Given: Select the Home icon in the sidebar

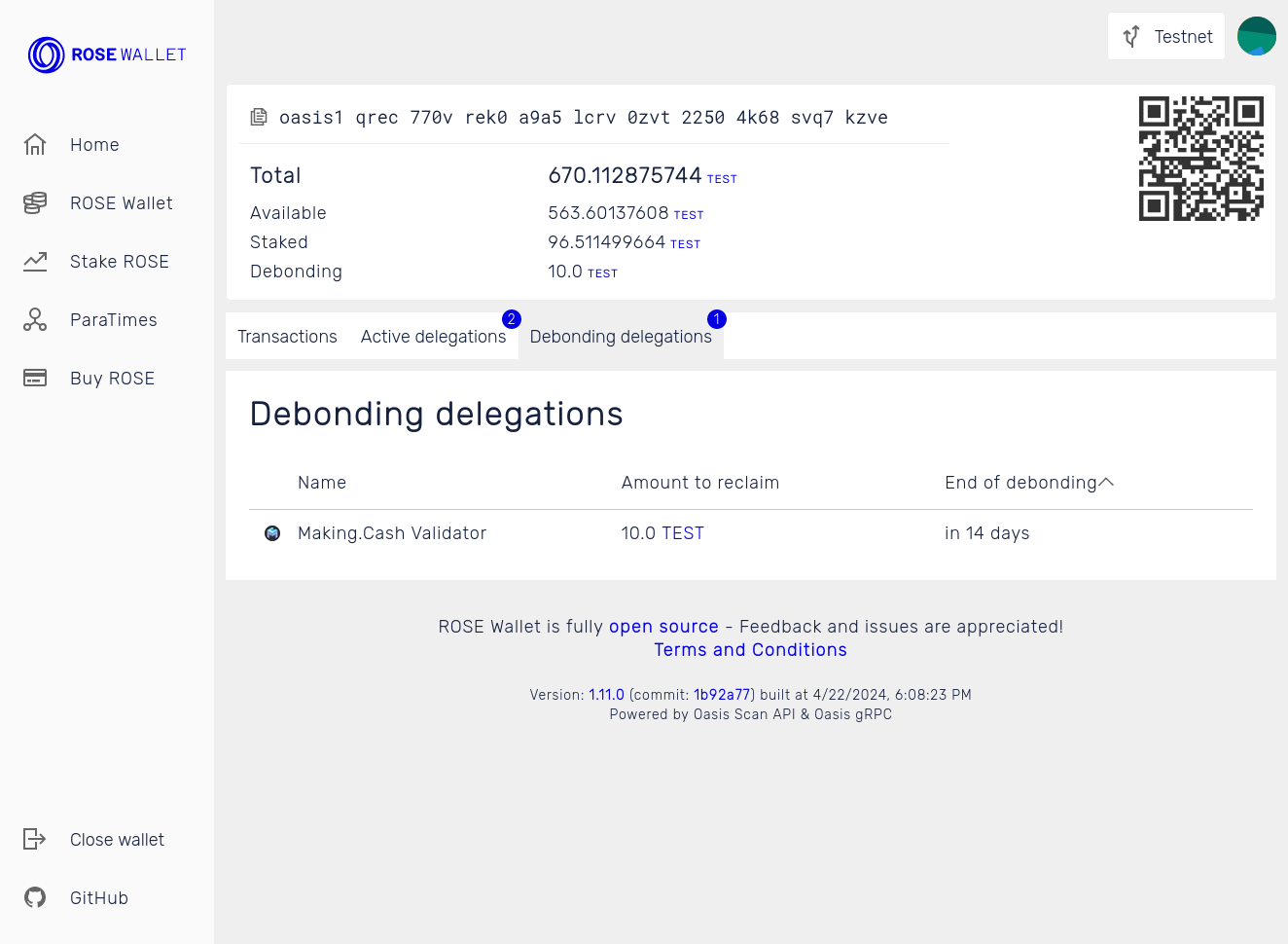Looking at the screenshot, I should point(35,144).
